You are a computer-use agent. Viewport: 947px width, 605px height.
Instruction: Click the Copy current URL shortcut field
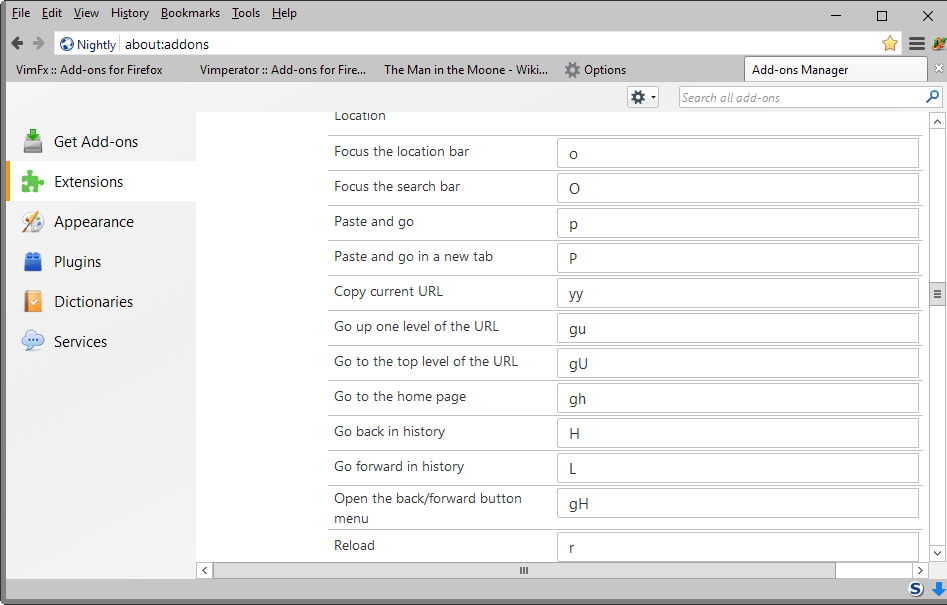(737, 293)
